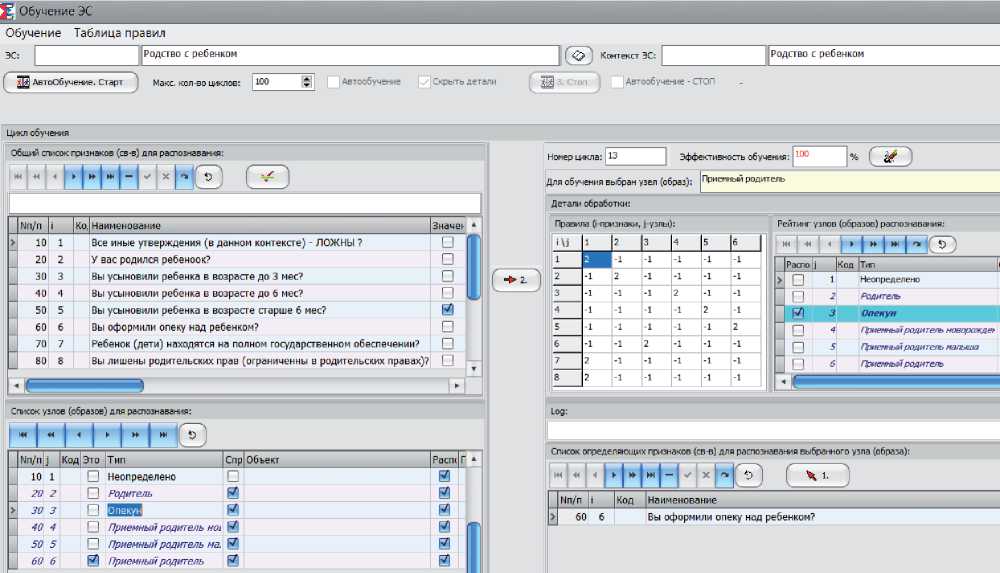The image size is (1000, 573).
Task: Click the brush icon next to learning efficiency
Action: pos(890,156)
